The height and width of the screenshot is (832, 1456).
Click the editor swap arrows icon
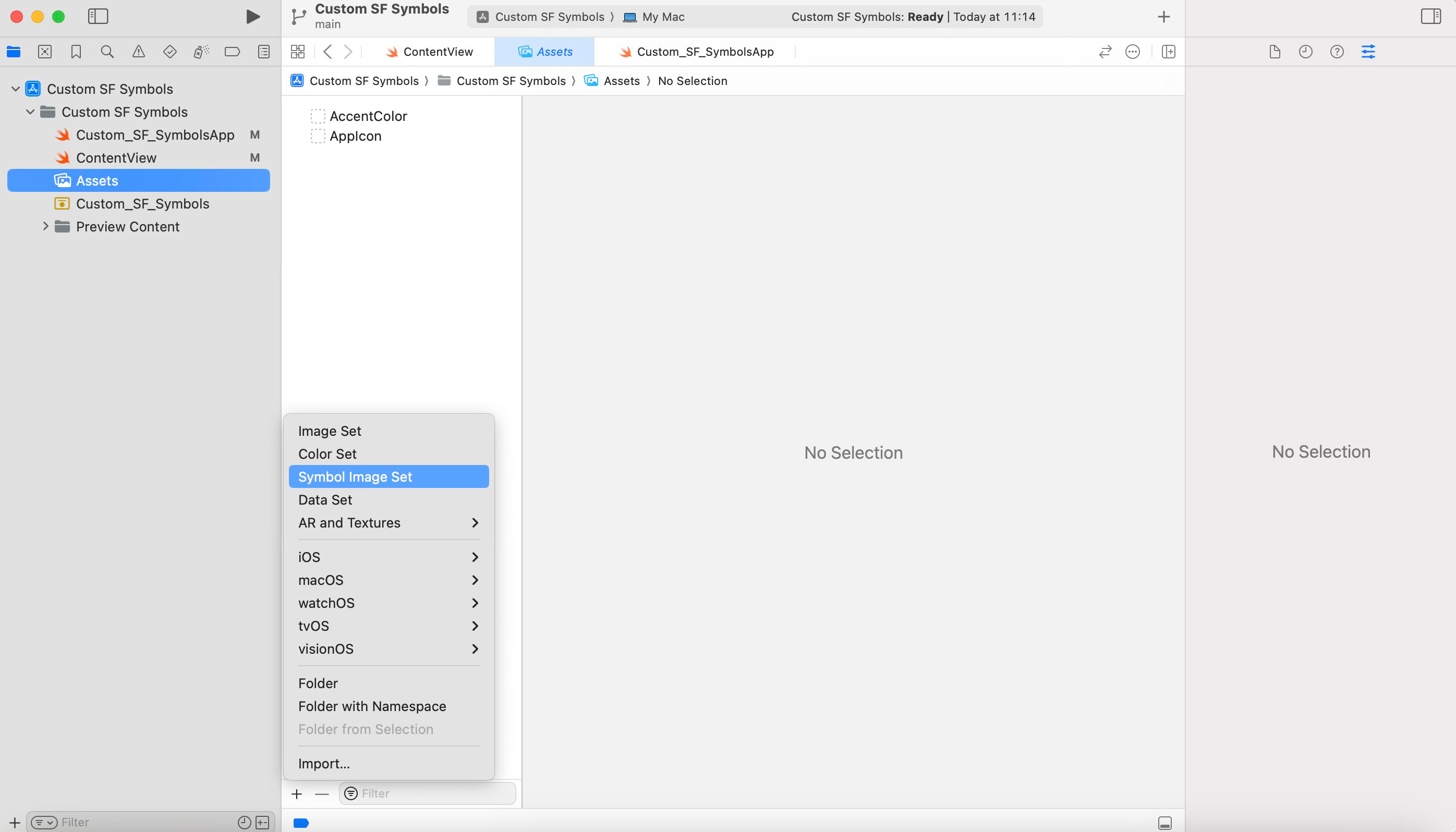point(1105,52)
